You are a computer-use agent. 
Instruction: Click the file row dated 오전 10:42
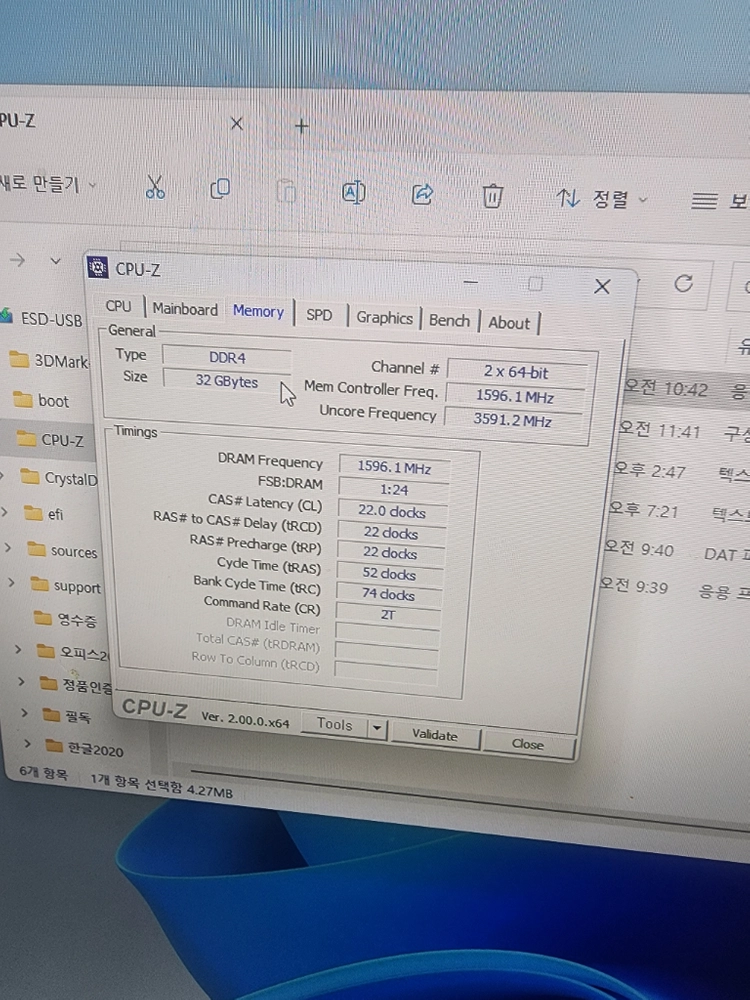pos(686,388)
